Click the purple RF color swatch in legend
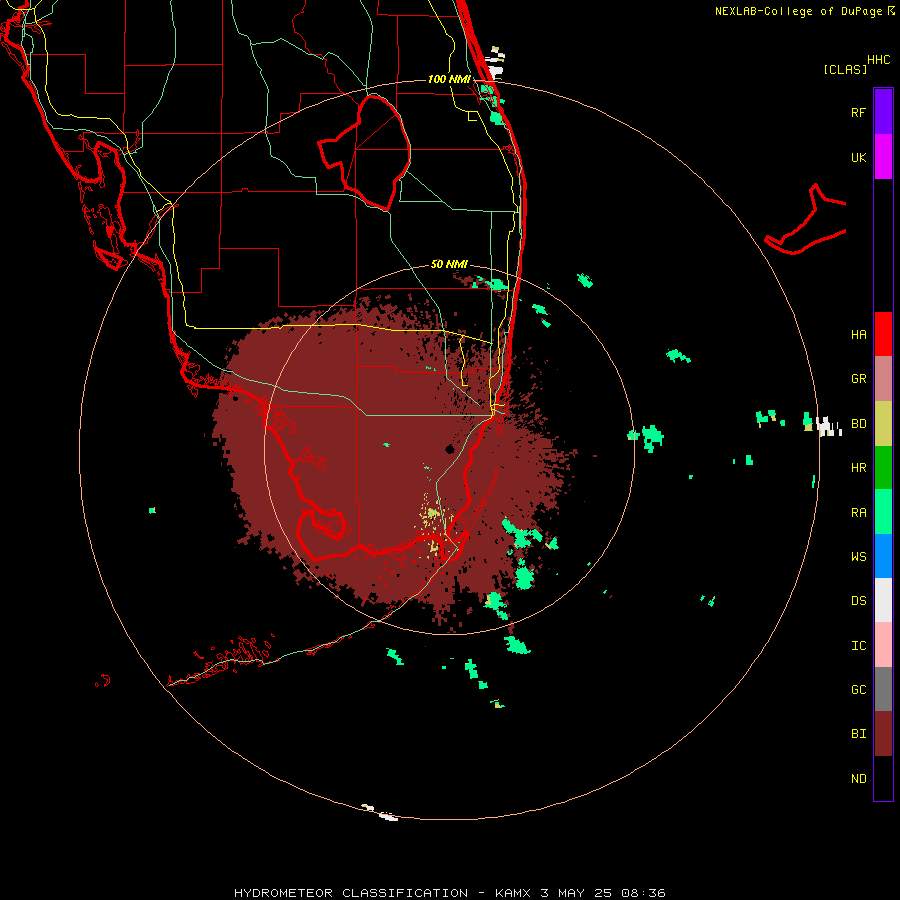 pos(883,112)
